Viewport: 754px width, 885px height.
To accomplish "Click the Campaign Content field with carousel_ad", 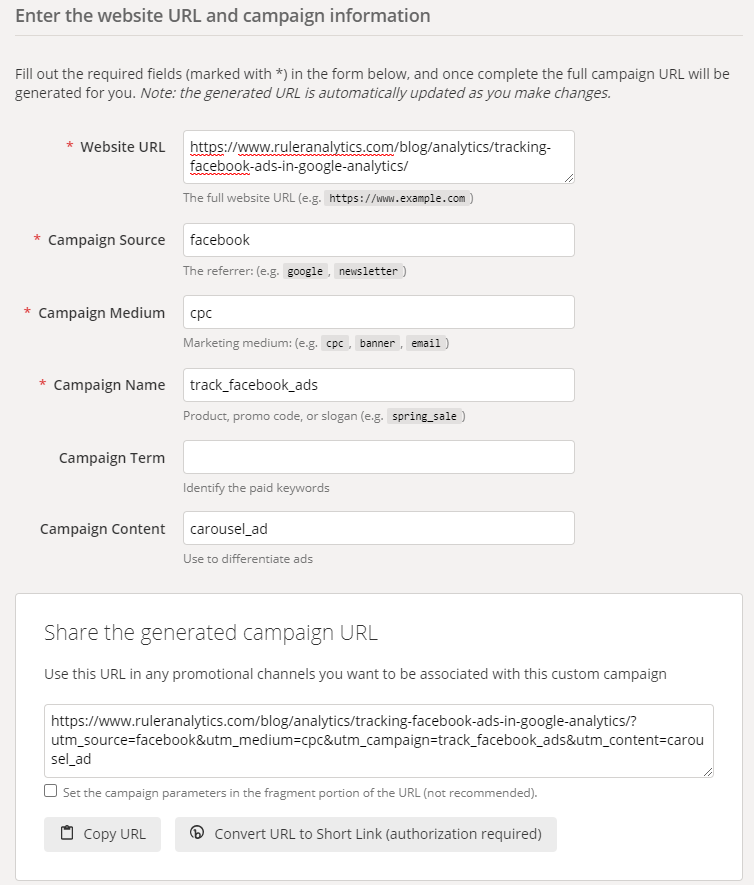I will click(x=378, y=528).
